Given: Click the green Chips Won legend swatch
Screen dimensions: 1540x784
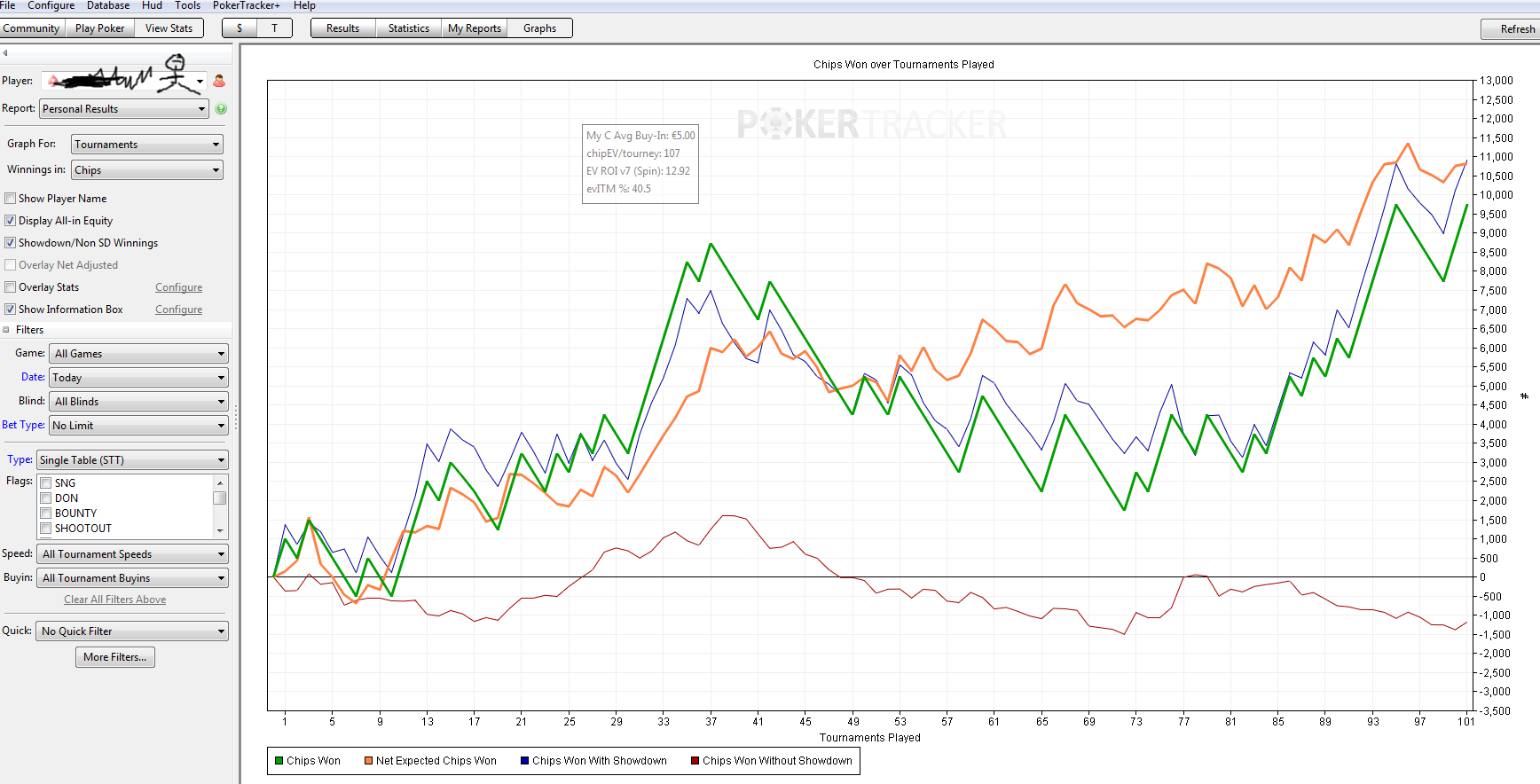Looking at the screenshot, I should point(279,761).
